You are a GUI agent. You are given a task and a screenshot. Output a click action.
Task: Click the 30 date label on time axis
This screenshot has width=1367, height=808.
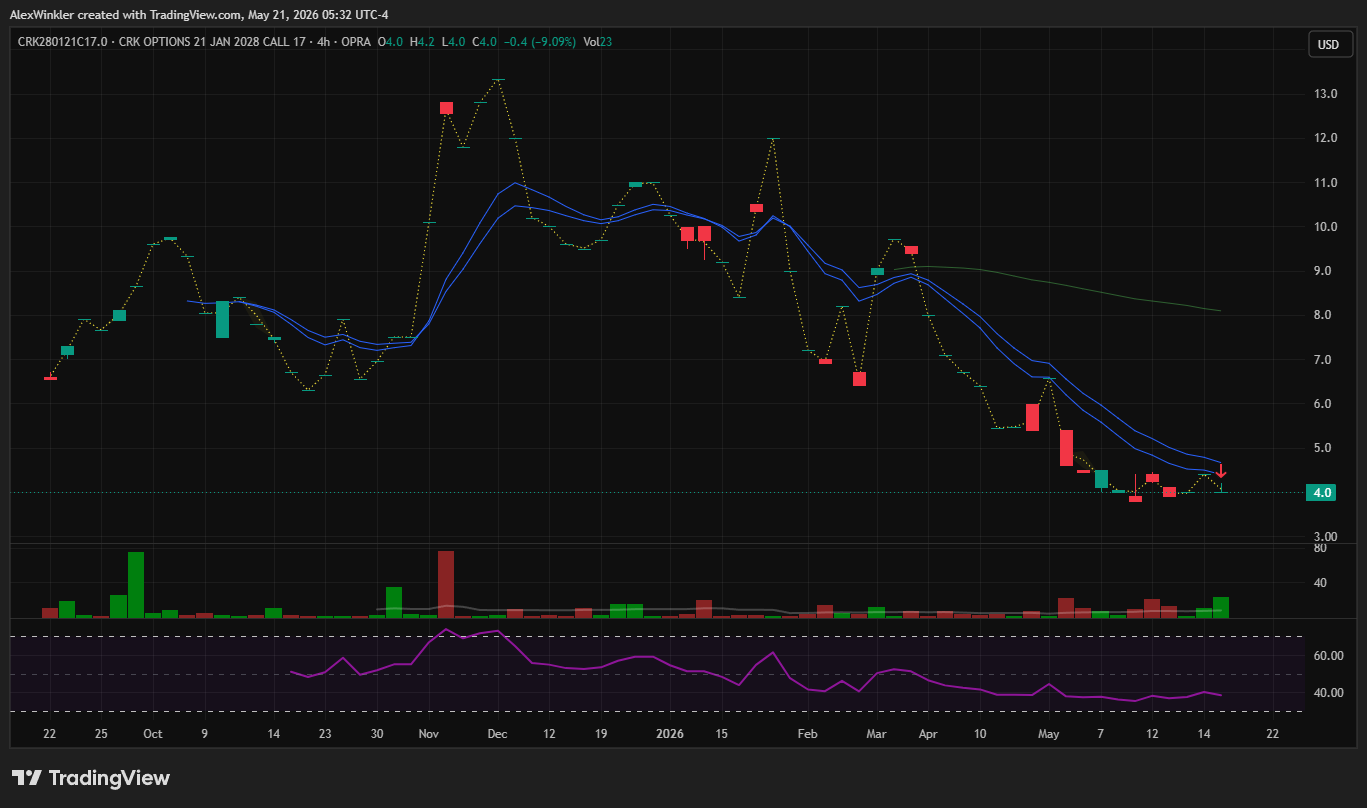[376, 733]
